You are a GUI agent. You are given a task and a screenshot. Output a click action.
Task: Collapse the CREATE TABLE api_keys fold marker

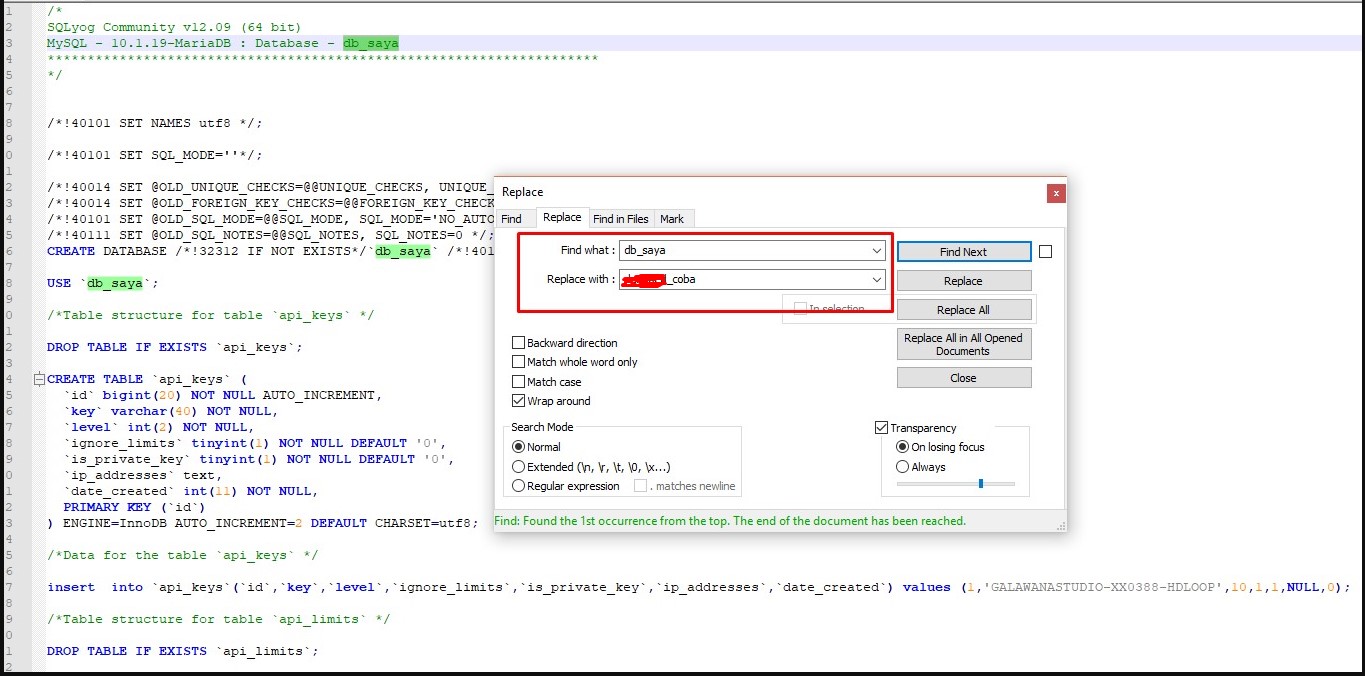click(x=40, y=379)
